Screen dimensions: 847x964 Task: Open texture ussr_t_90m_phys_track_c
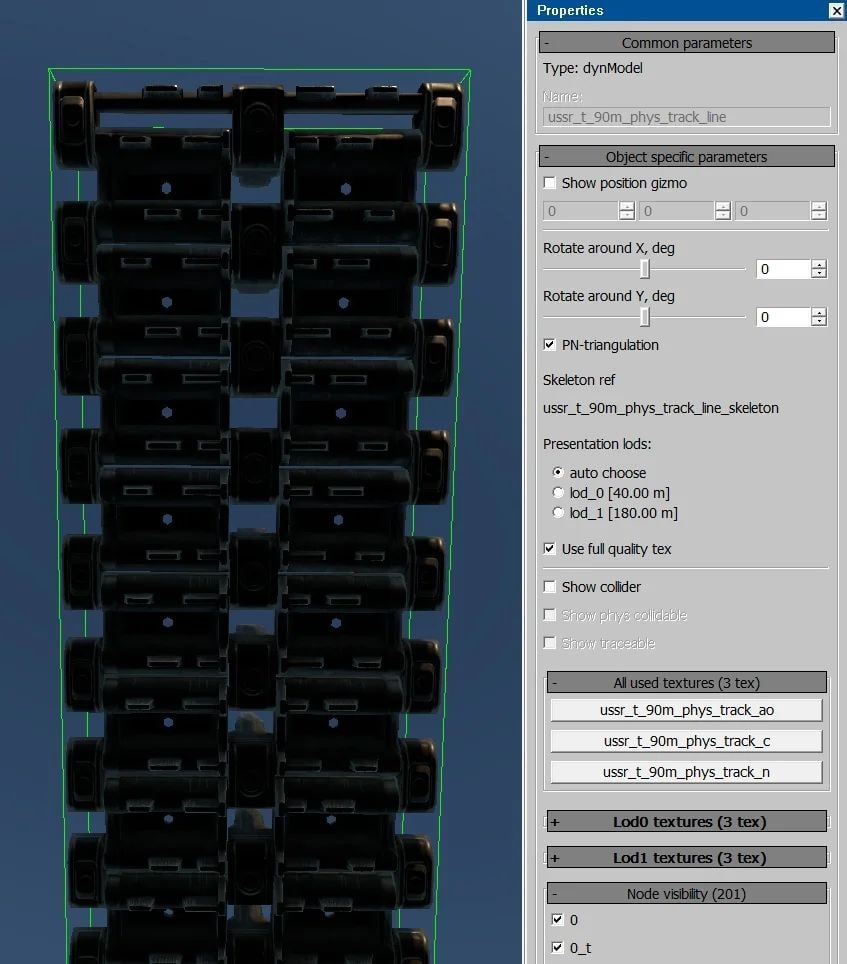(x=686, y=741)
